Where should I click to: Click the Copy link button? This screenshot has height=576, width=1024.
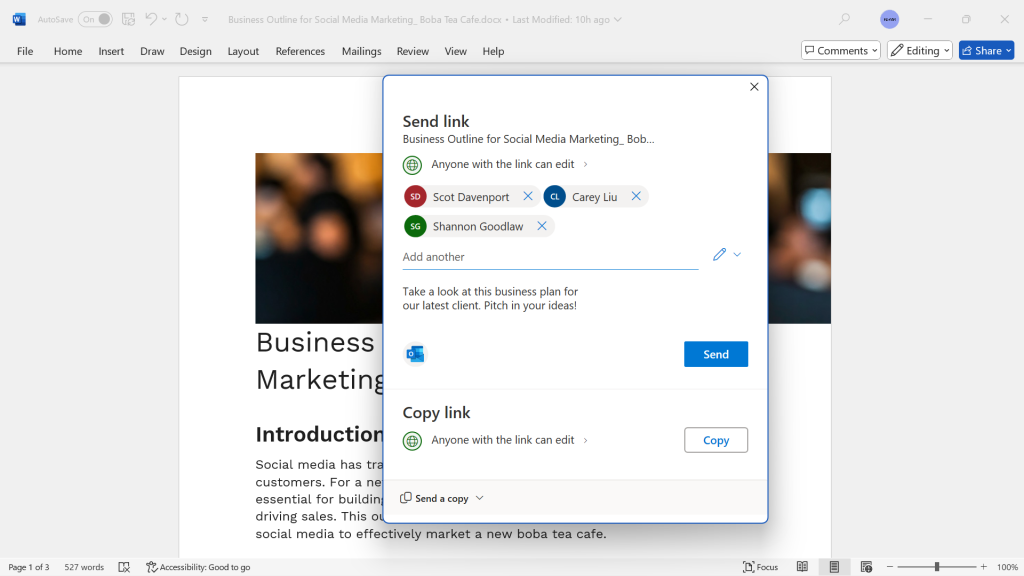click(x=716, y=440)
